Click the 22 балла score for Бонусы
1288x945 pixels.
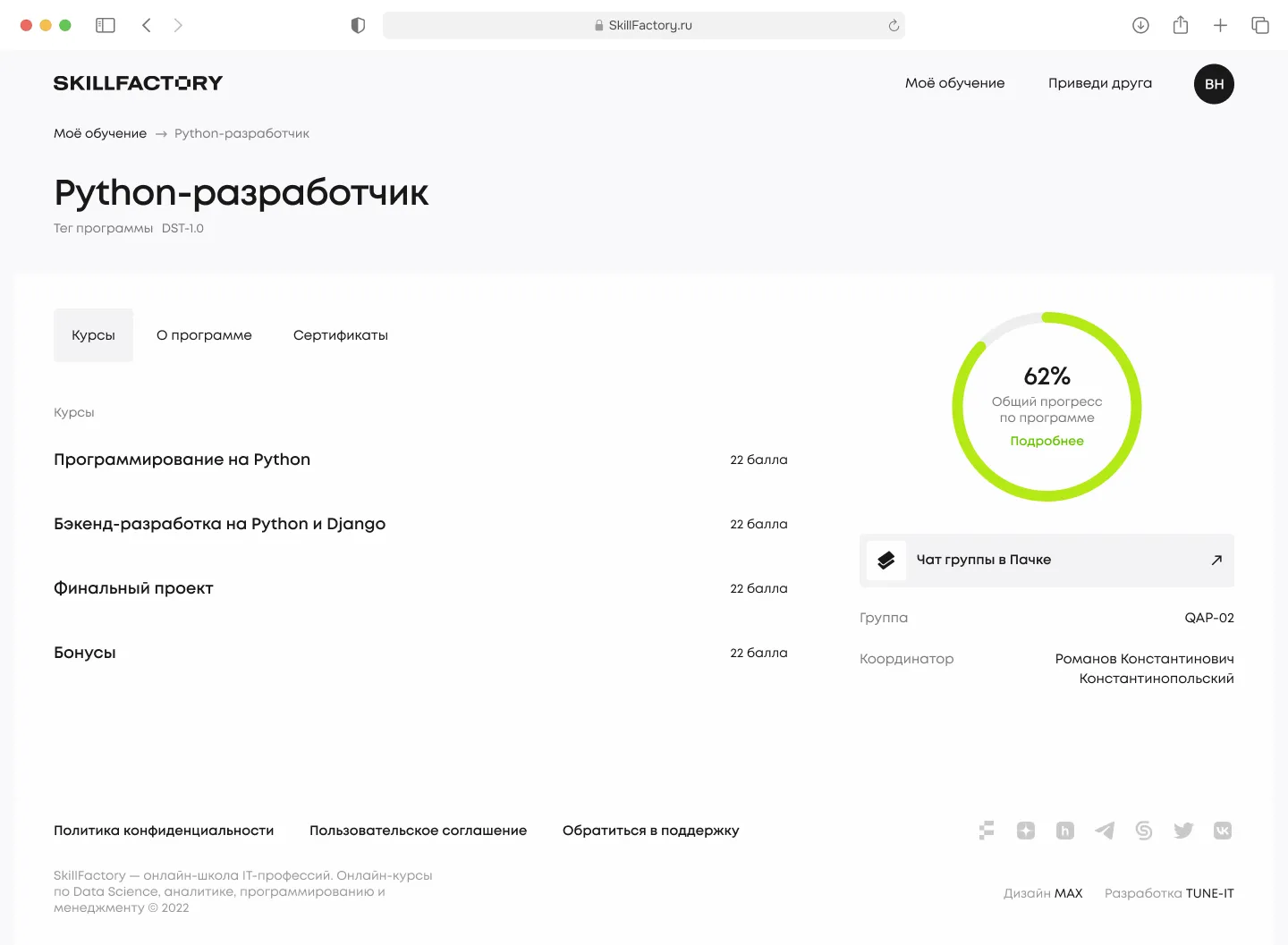(x=758, y=653)
